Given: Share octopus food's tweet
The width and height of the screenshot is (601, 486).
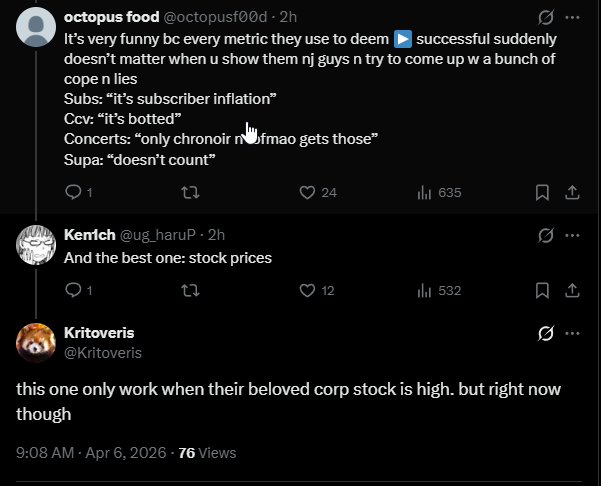Looking at the screenshot, I should tap(572, 192).
